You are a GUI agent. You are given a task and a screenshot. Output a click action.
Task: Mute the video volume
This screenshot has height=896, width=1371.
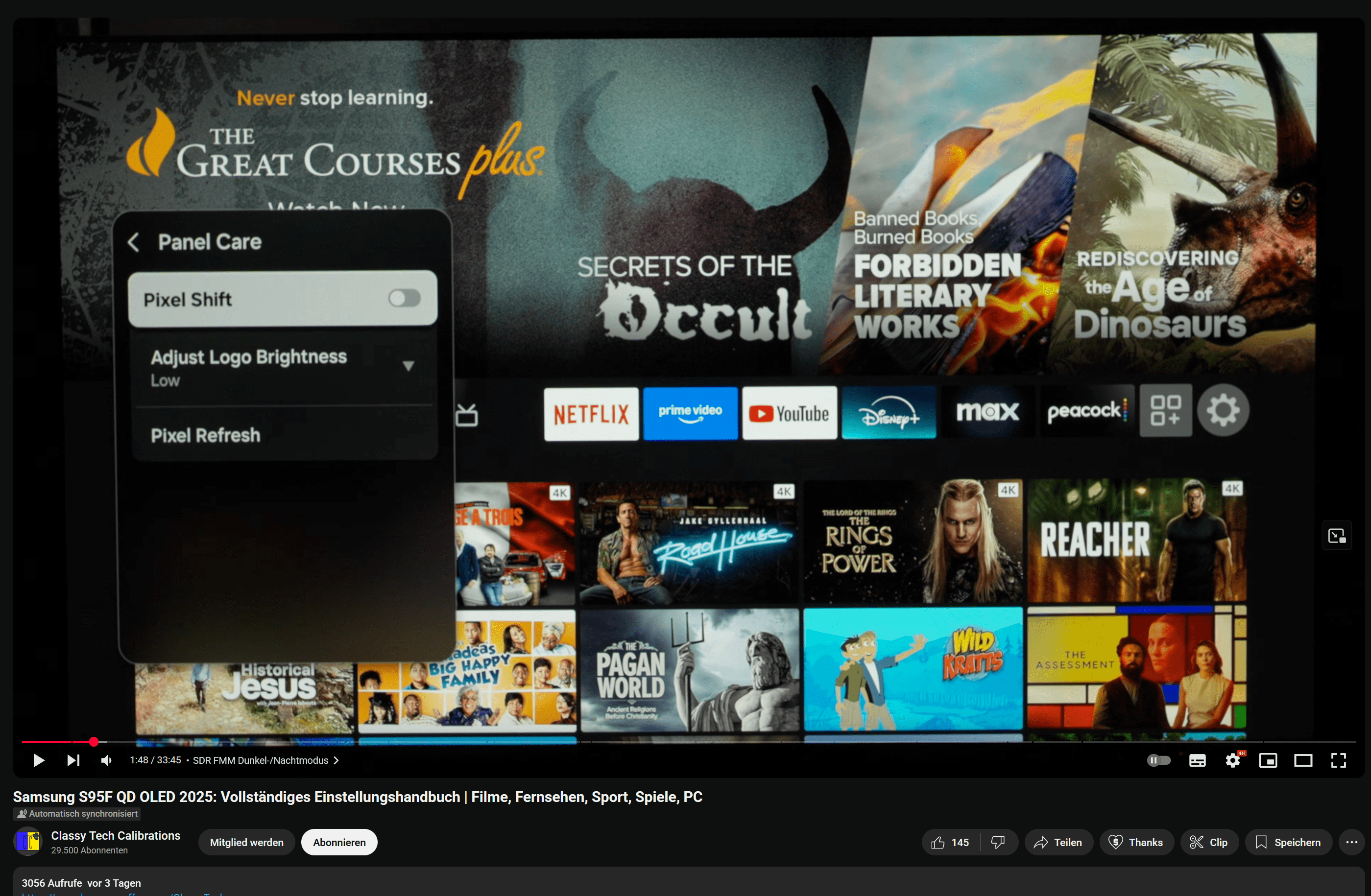(x=107, y=761)
